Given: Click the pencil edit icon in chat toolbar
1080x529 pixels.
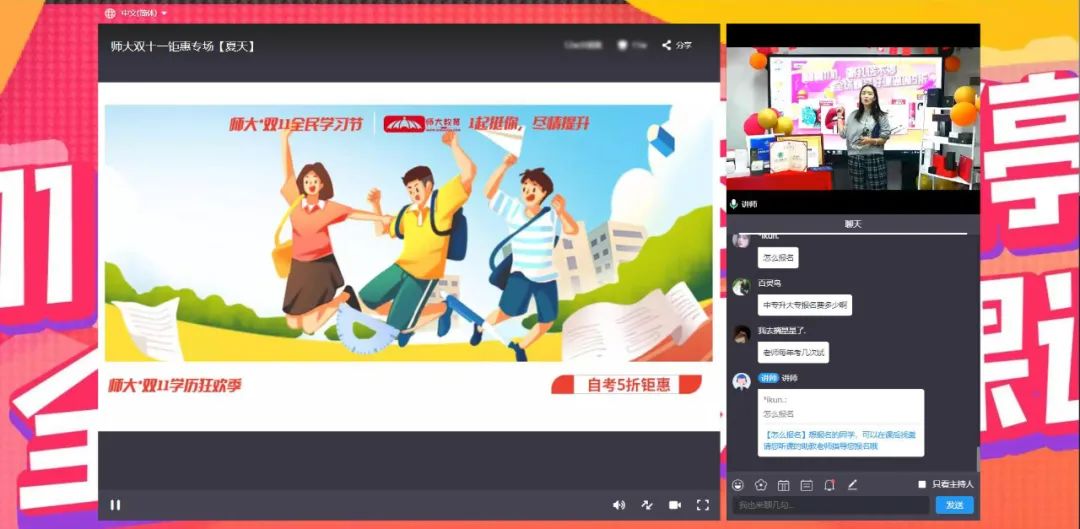Looking at the screenshot, I should [852, 485].
